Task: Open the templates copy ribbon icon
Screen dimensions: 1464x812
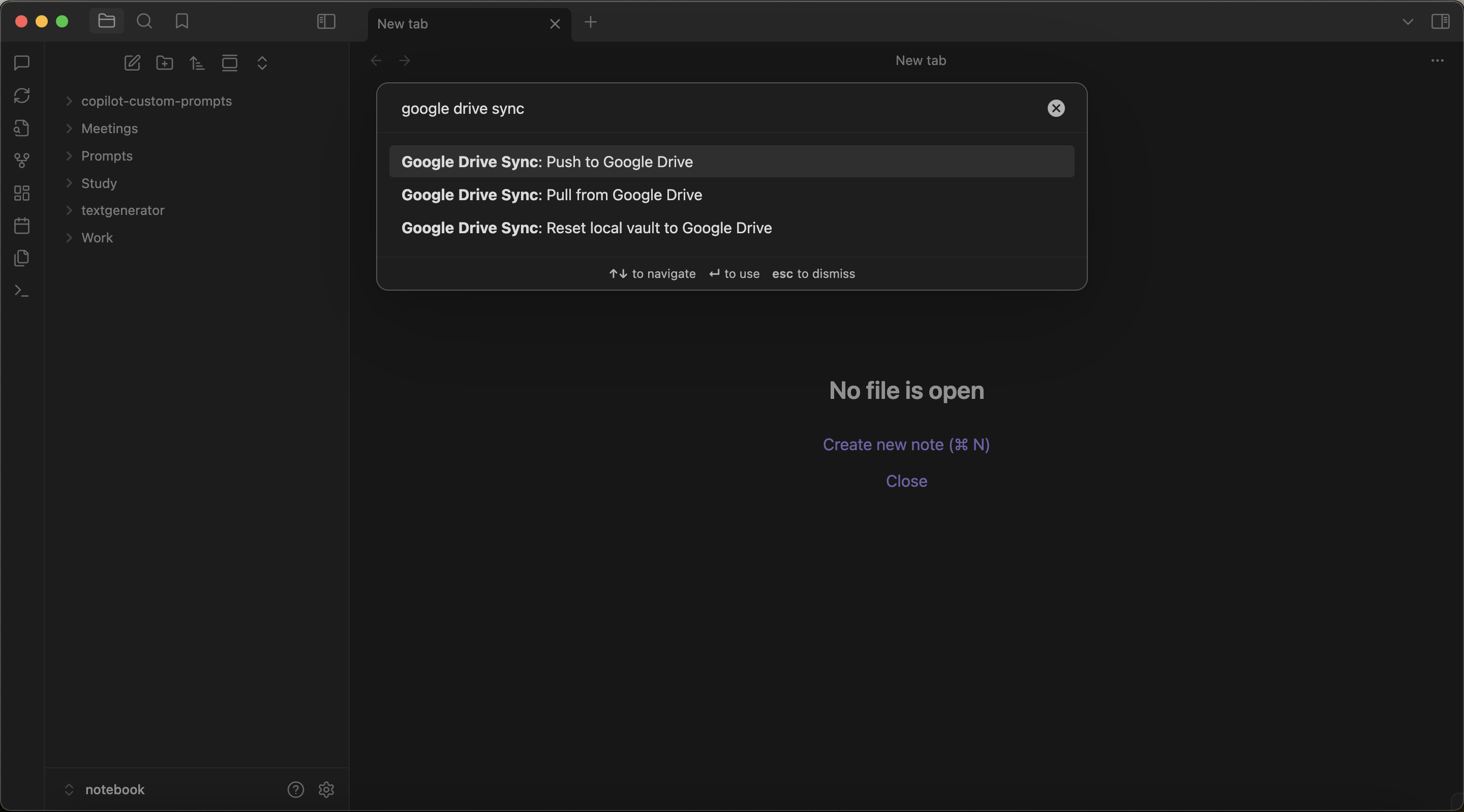Action: click(21, 258)
